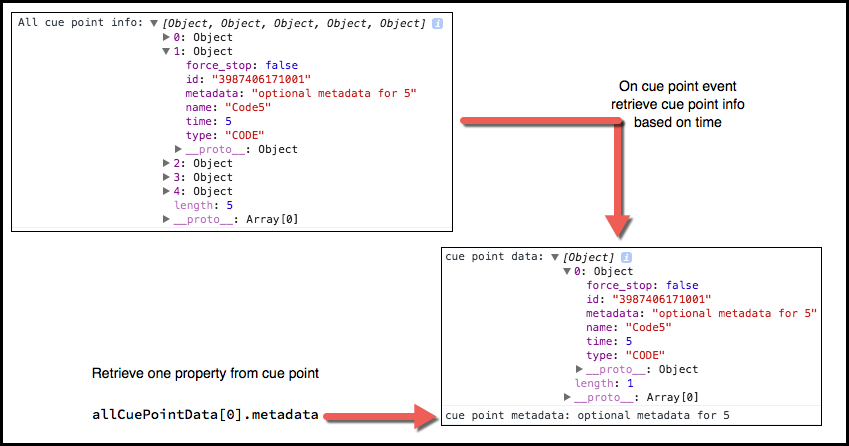Collapse the 'All cue point info' array

[153, 23]
